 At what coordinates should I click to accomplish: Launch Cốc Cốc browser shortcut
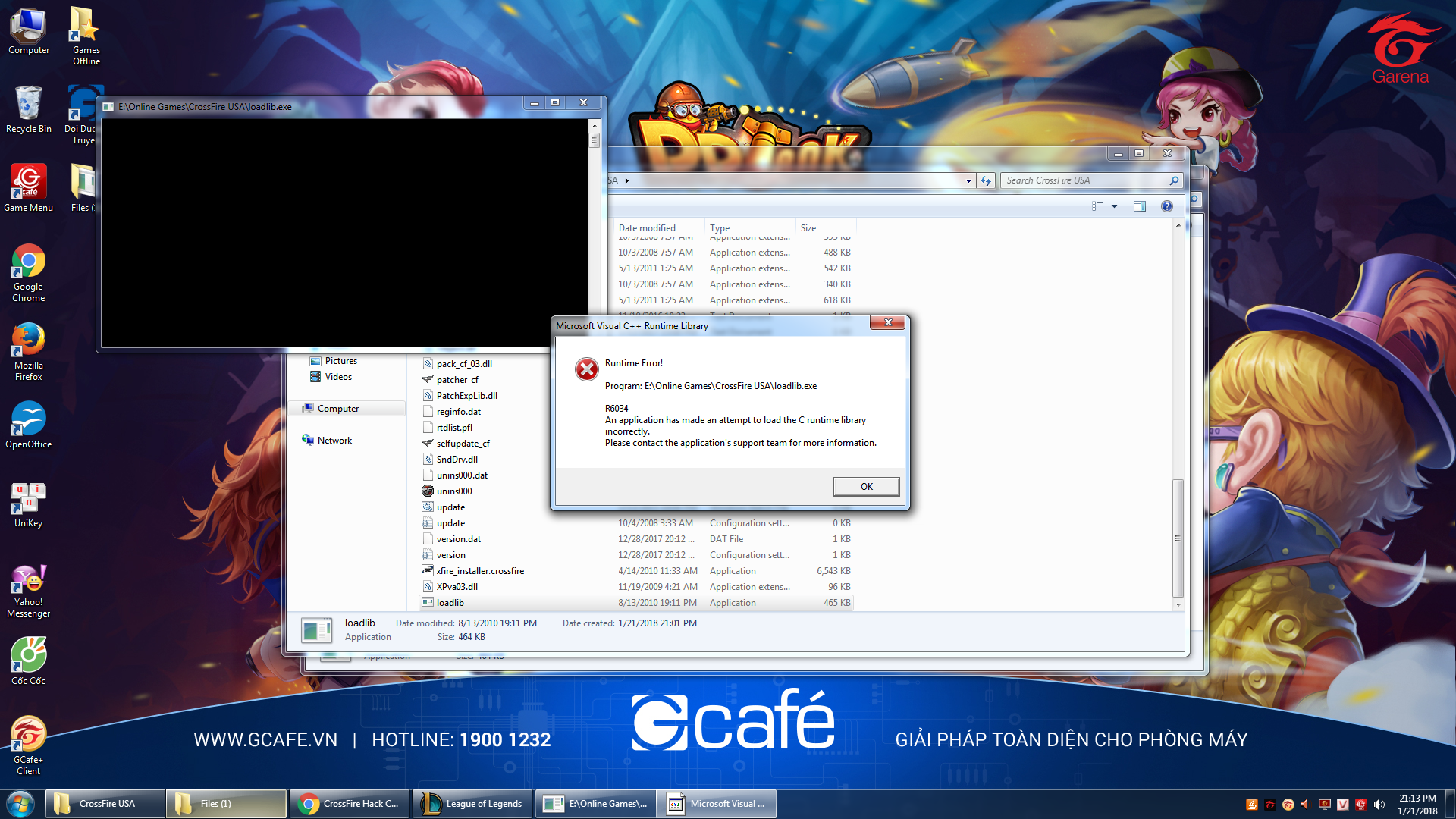click(29, 661)
